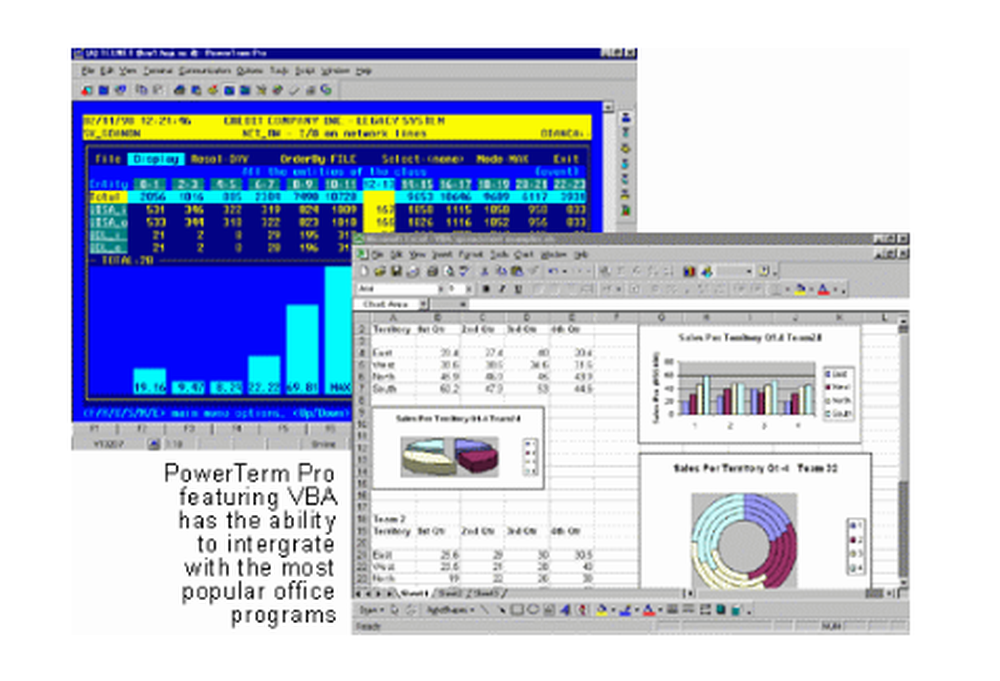Open the Draw dropdown on drawing toolbar

(371, 610)
